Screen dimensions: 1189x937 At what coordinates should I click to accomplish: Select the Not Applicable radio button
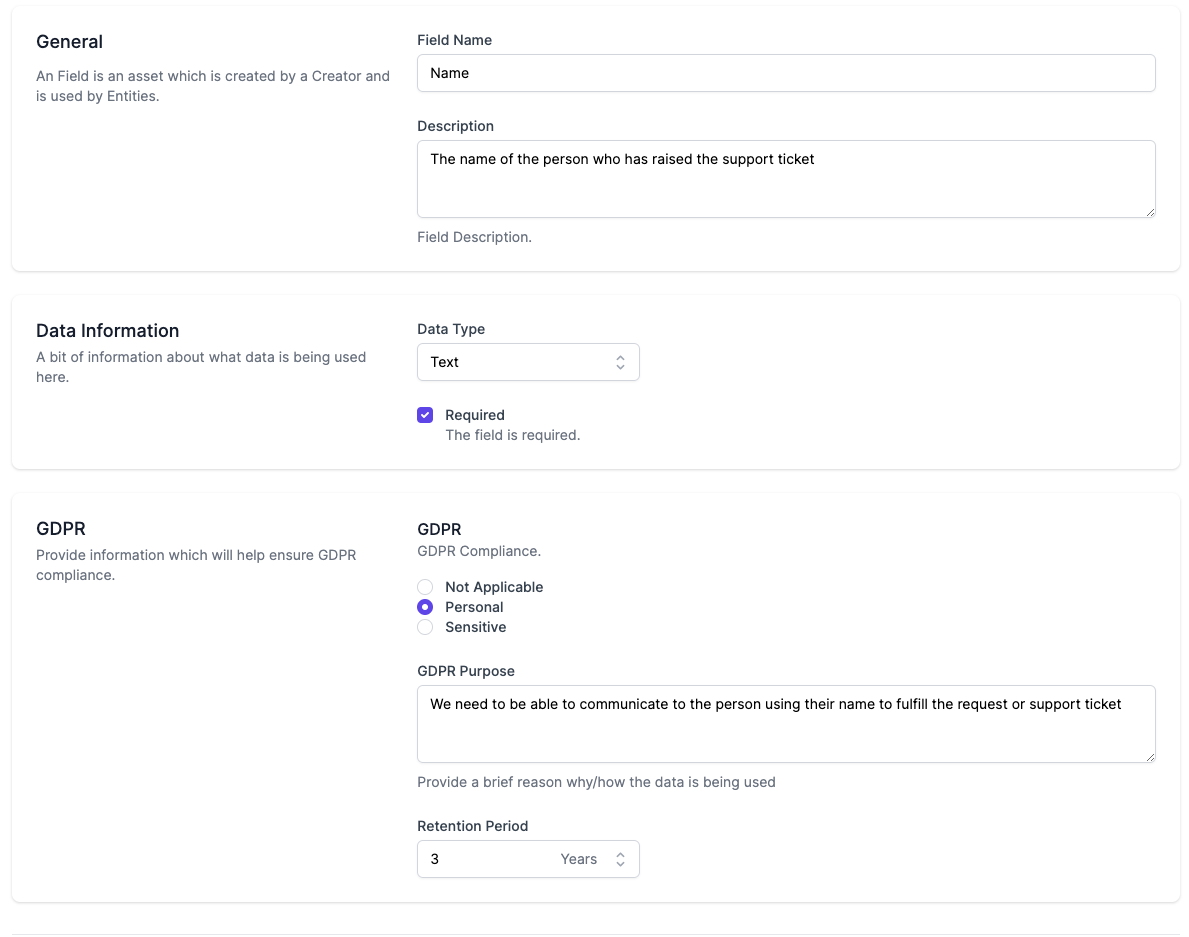(425, 587)
